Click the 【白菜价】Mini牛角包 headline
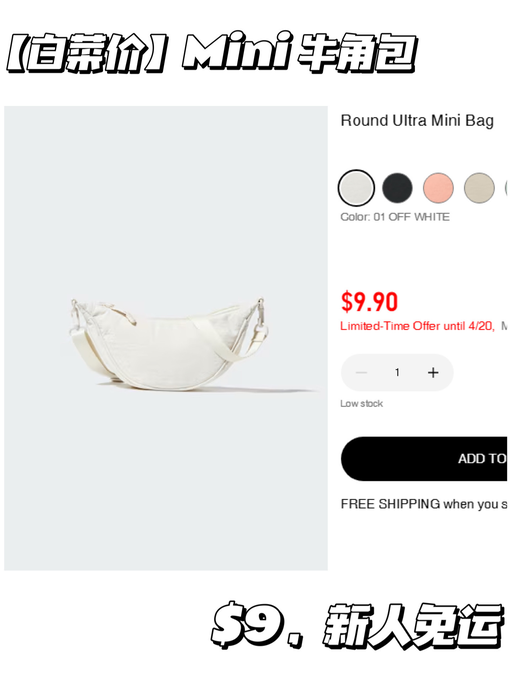This screenshot has width=512, height=683. point(212,53)
